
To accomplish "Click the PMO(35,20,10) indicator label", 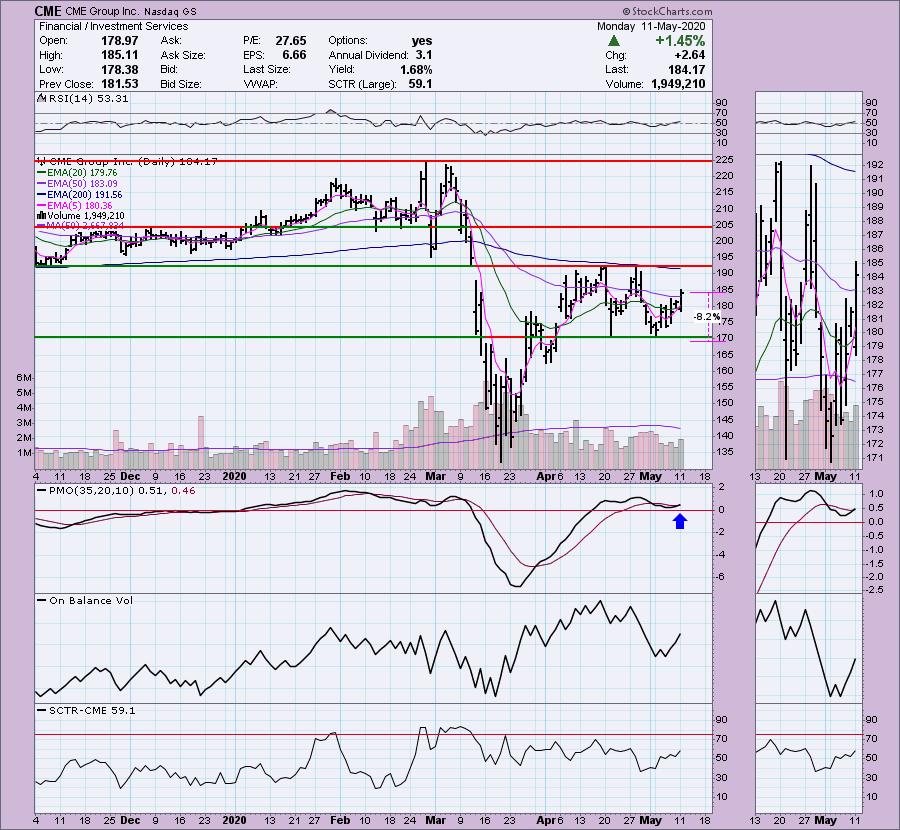I will (x=92, y=491).
